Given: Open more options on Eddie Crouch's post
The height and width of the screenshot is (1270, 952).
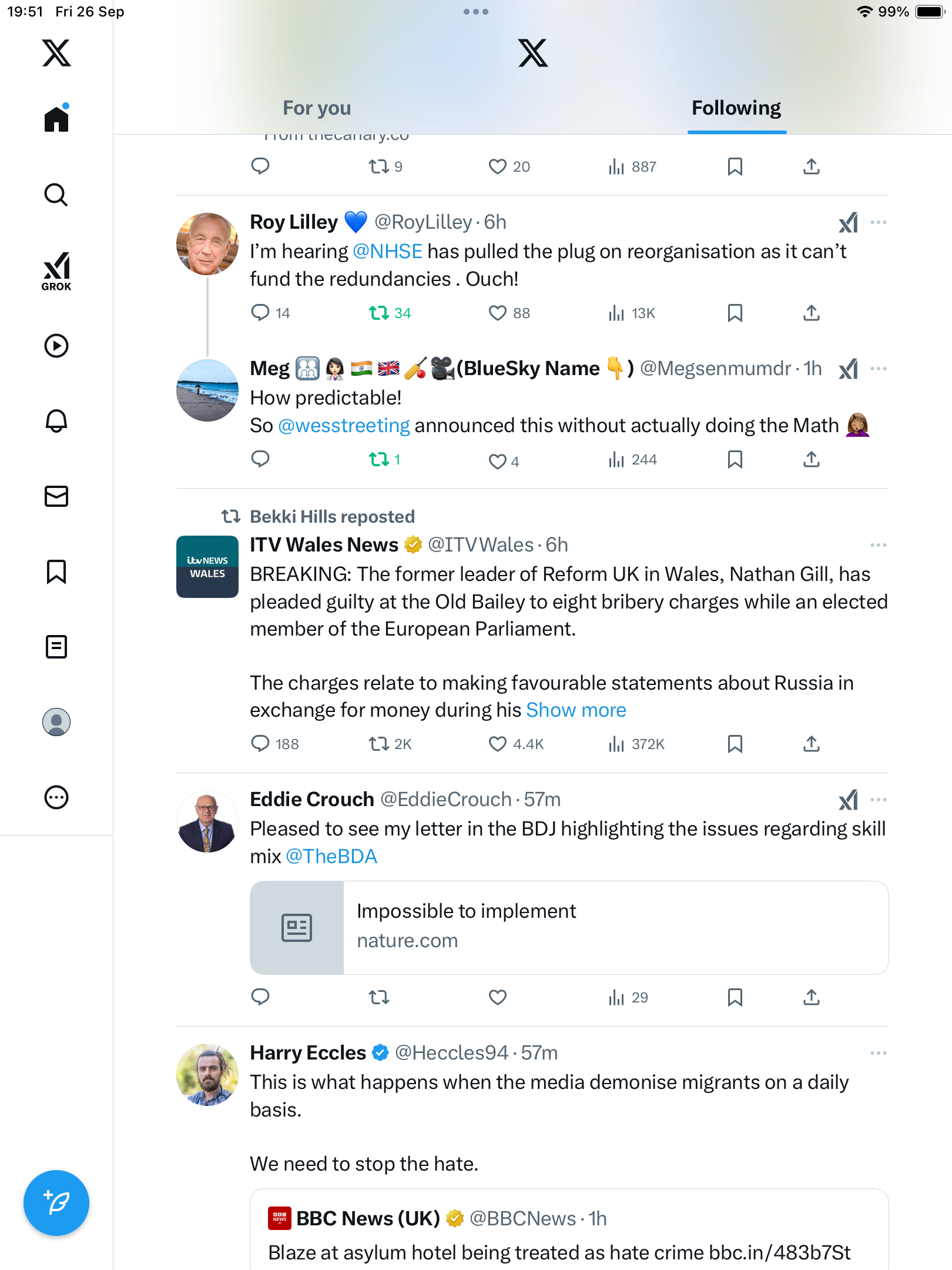Looking at the screenshot, I should [x=879, y=800].
